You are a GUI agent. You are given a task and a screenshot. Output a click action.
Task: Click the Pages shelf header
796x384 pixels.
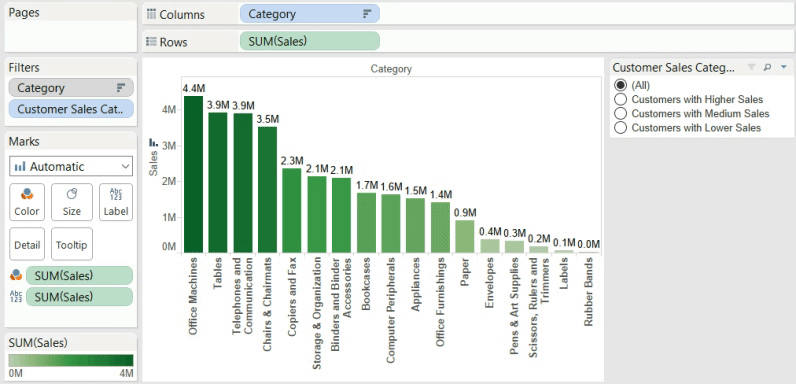click(24, 13)
